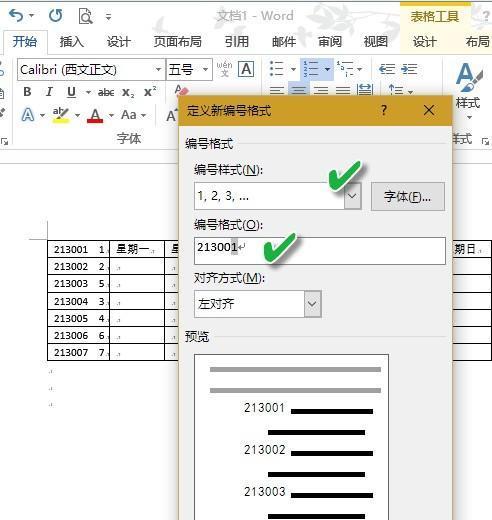Click table cell 213003 5
Viewport: 492px width, 520px height.
click(x=79, y=284)
